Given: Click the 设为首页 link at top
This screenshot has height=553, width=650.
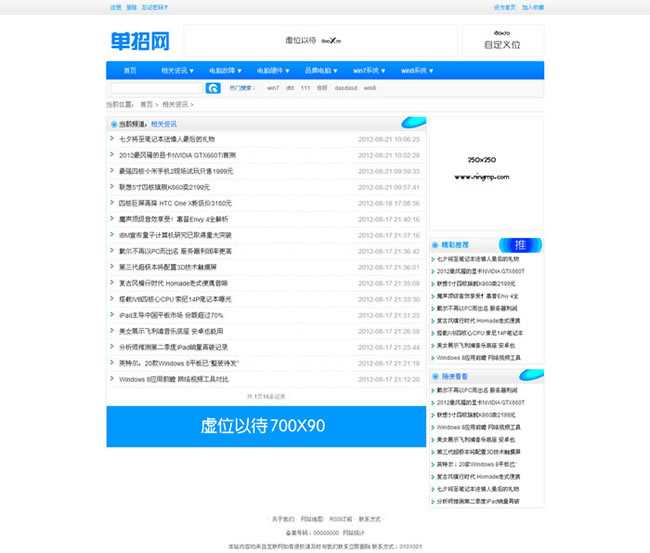Looking at the screenshot, I should coord(505,7).
